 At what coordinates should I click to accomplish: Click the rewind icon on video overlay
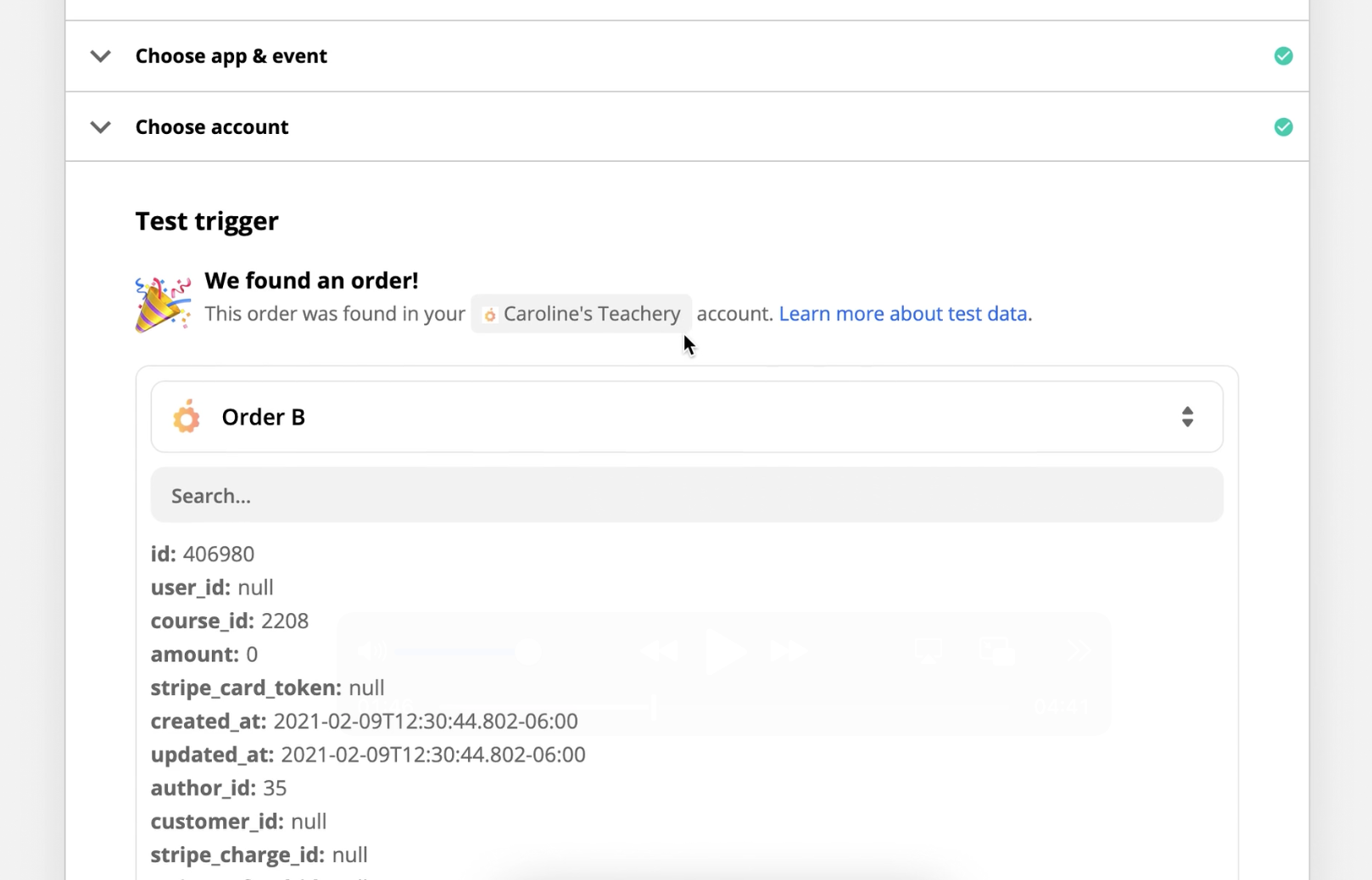click(658, 651)
